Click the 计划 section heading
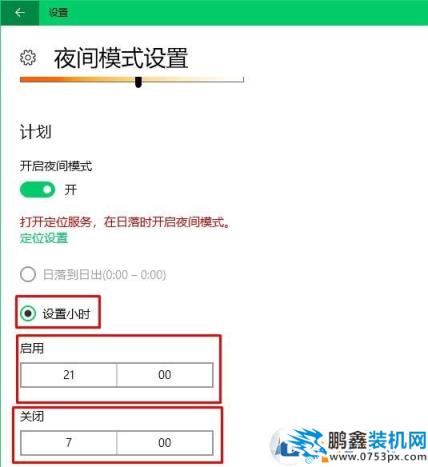This screenshot has height=467, width=428. [x=36, y=131]
